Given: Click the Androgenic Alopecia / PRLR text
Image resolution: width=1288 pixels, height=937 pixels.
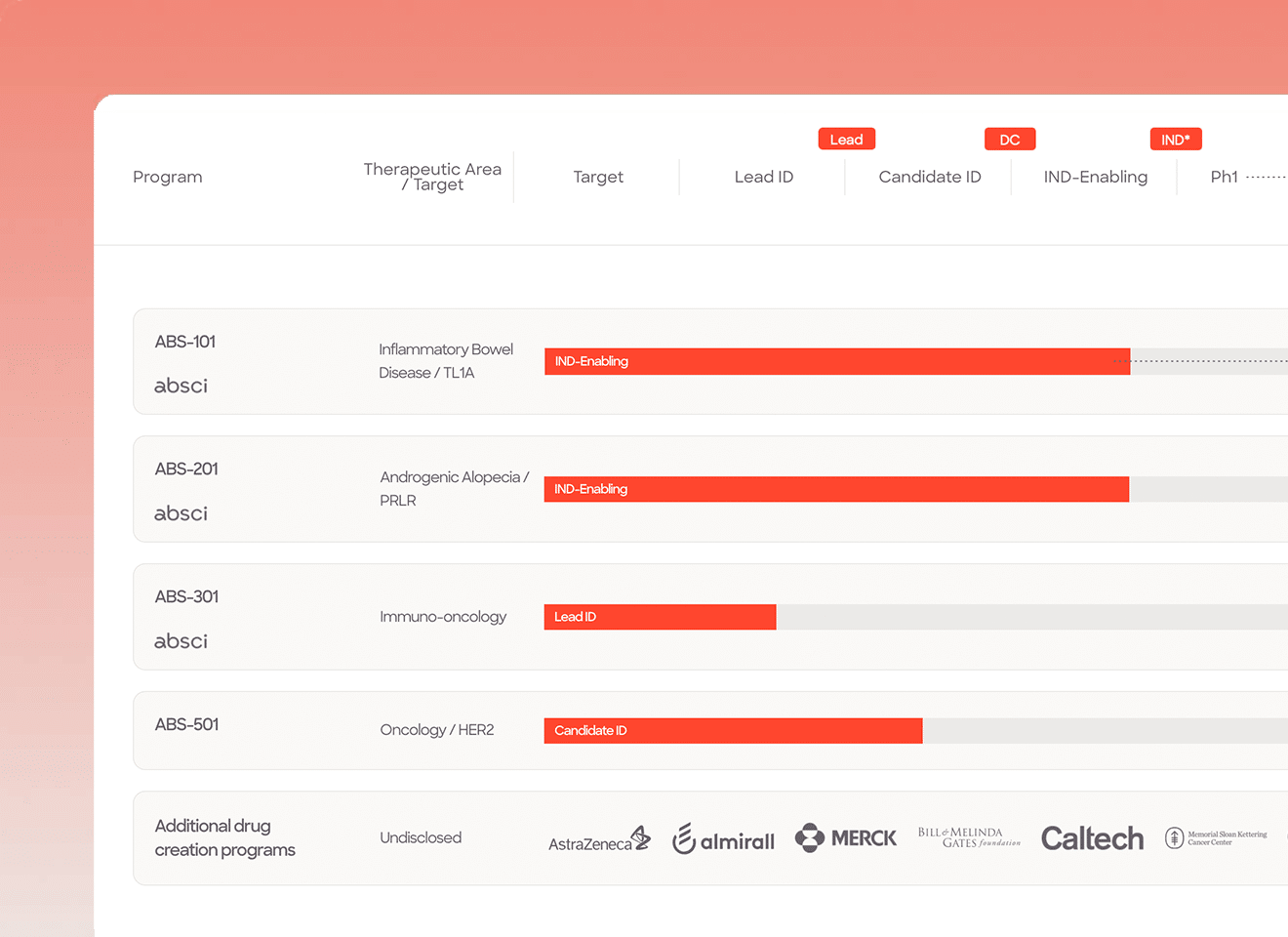Looking at the screenshot, I should (x=455, y=488).
